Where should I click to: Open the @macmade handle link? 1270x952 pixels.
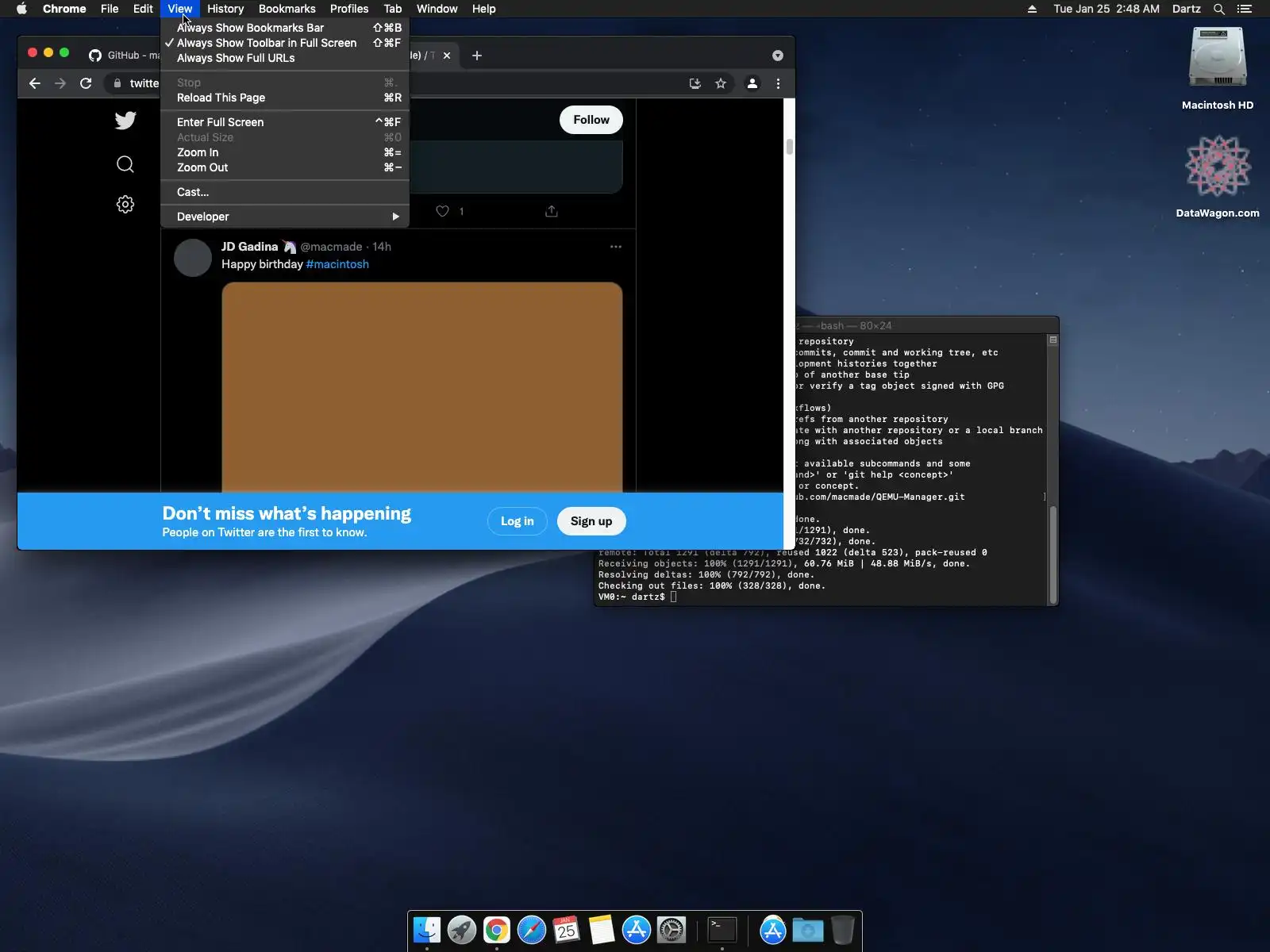click(x=331, y=247)
